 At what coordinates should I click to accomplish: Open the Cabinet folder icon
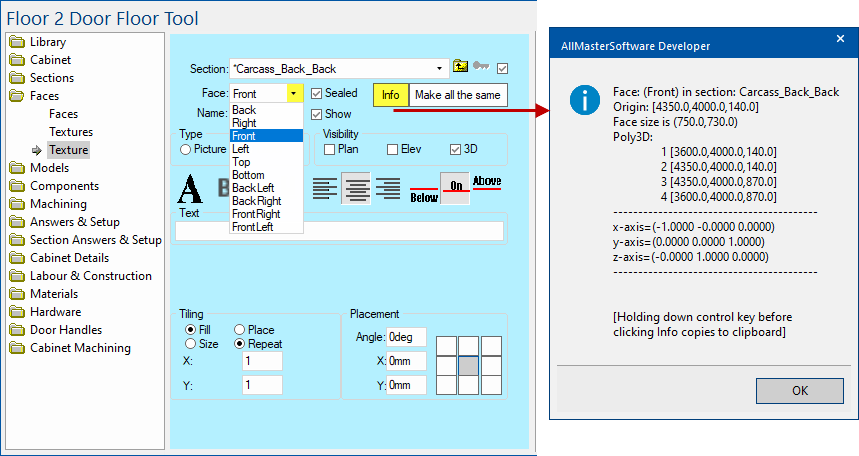pyautogui.click(x=18, y=60)
